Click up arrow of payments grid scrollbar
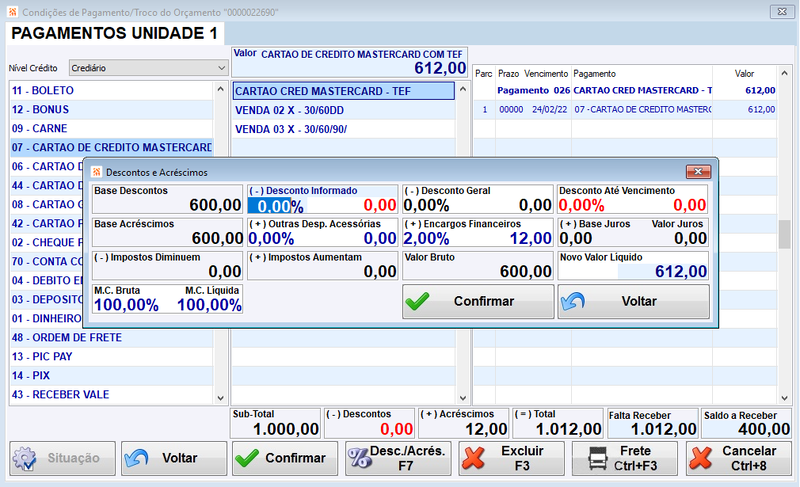The height and width of the screenshot is (487, 800). tap(784, 73)
